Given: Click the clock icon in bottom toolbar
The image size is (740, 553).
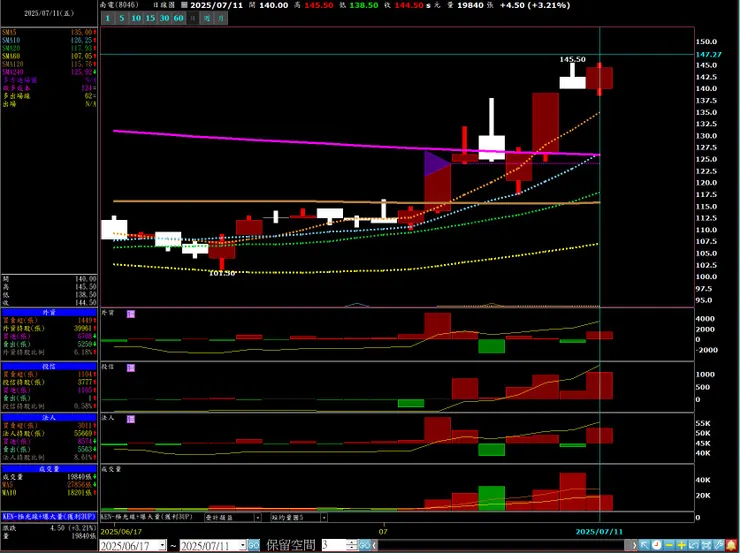Looking at the screenshot, I should 657,545.
